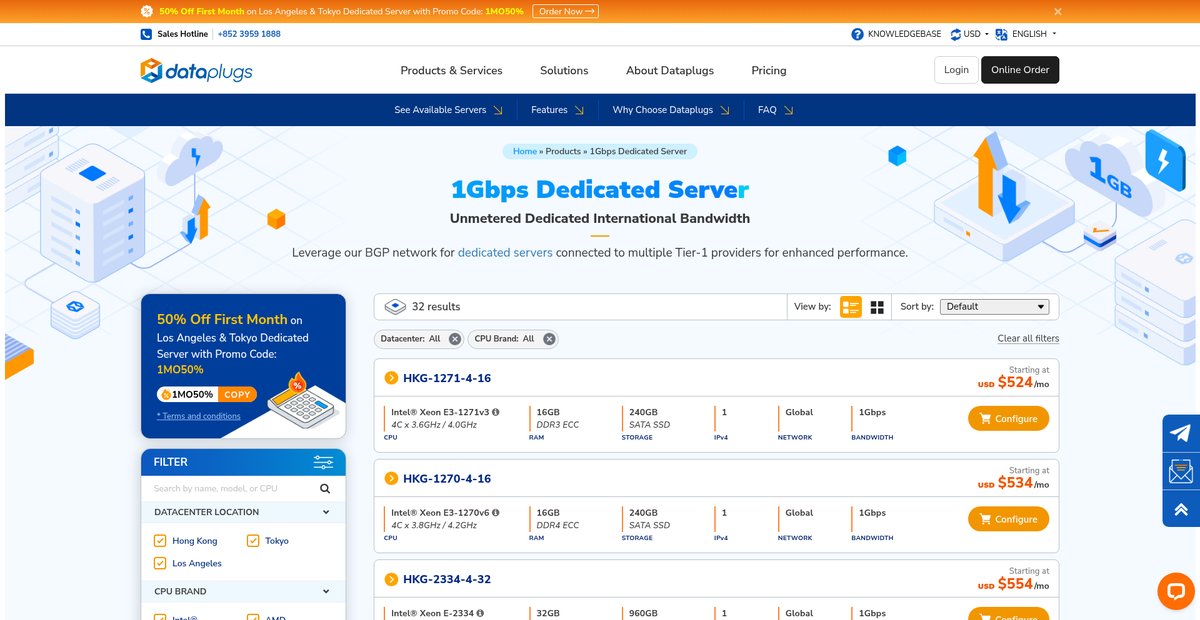This screenshot has height=620, width=1200.
Task: Toggle the Los Angeles checkbox
Action: click(x=160, y=564)
